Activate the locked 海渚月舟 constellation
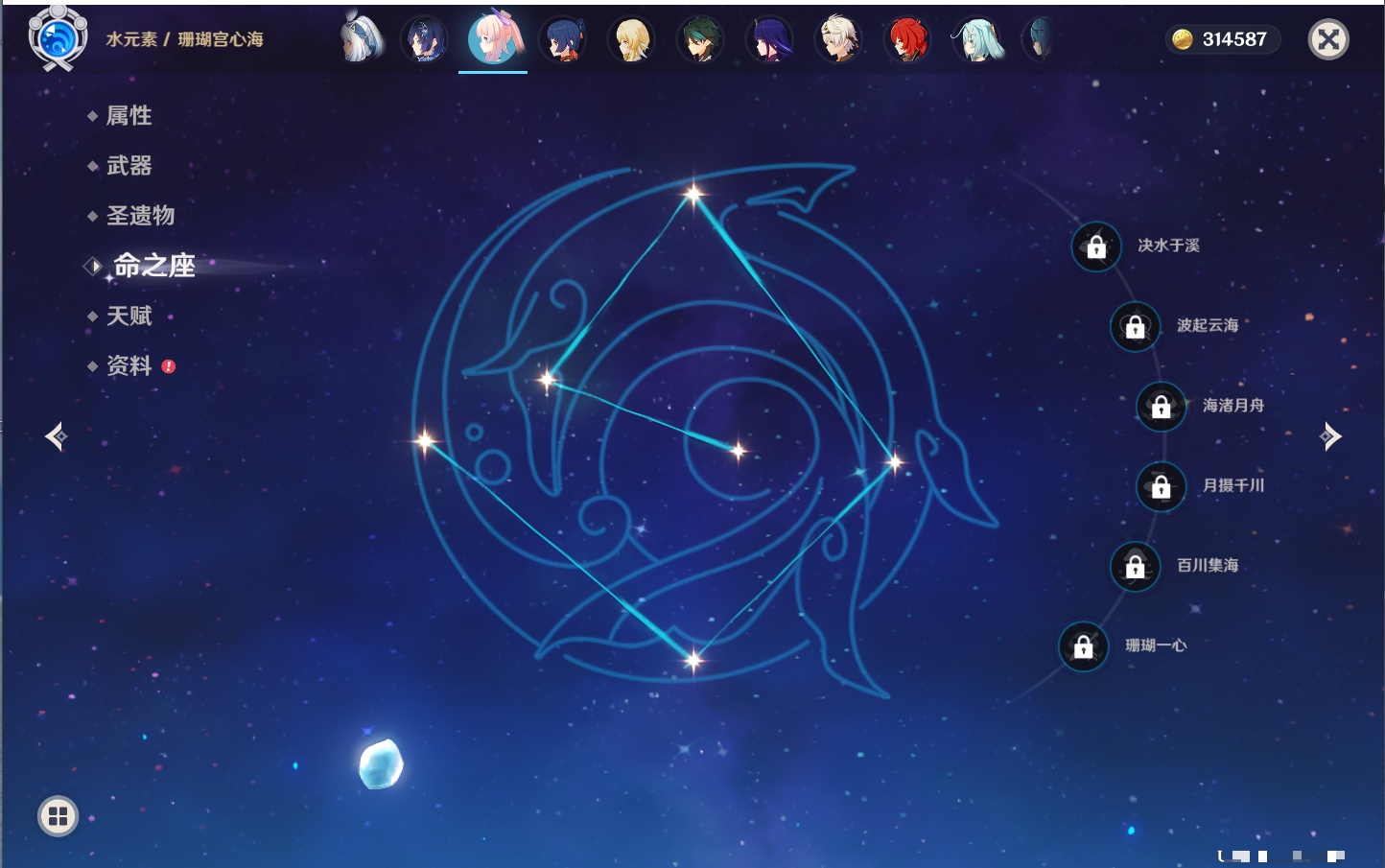Image resolution: width=1385 pixels, height=868 pixels. click(1161, 407)
